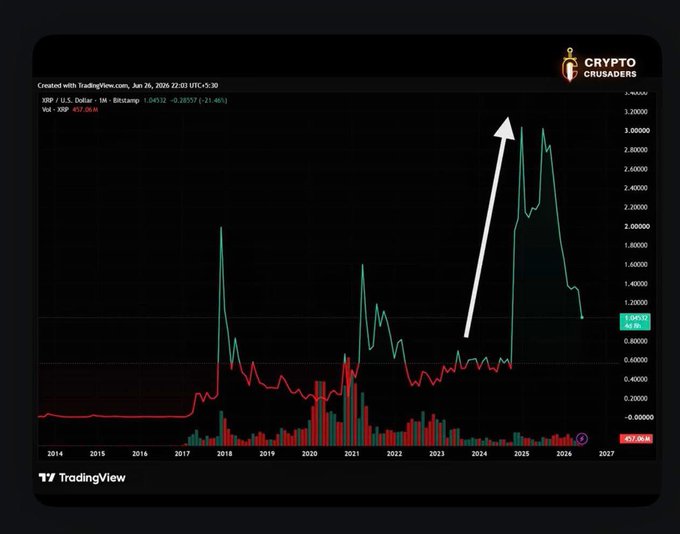
Task: Click the 2026 label on time axis
Action: pos(564,454)
